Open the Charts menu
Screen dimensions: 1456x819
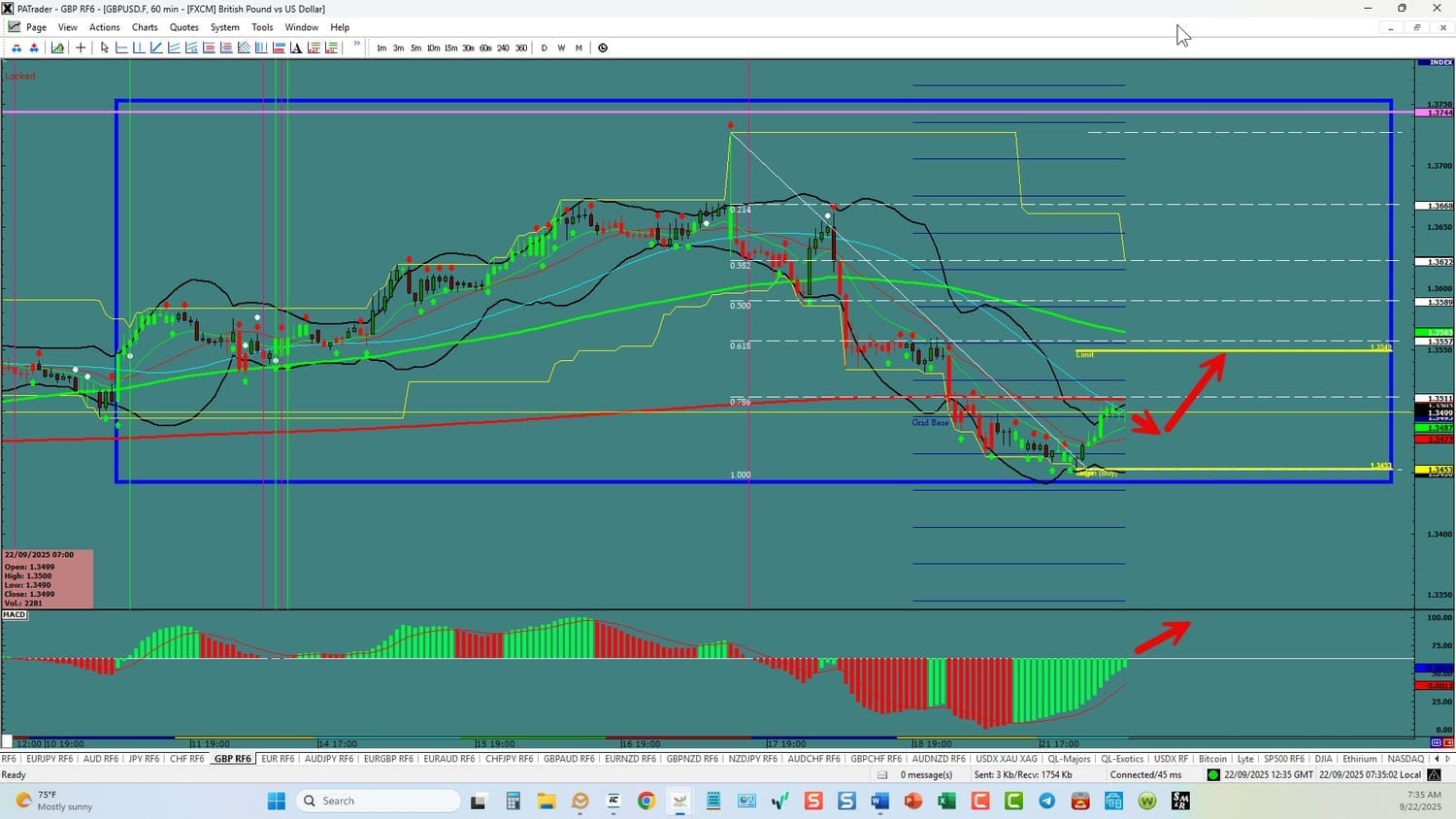click(x=145, y=27)
